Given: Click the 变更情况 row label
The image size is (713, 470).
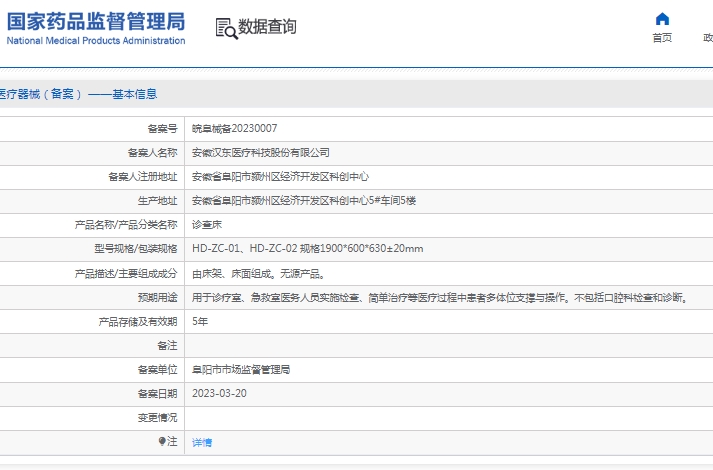Looking at the screenshot, I should [x=157, y=417].
